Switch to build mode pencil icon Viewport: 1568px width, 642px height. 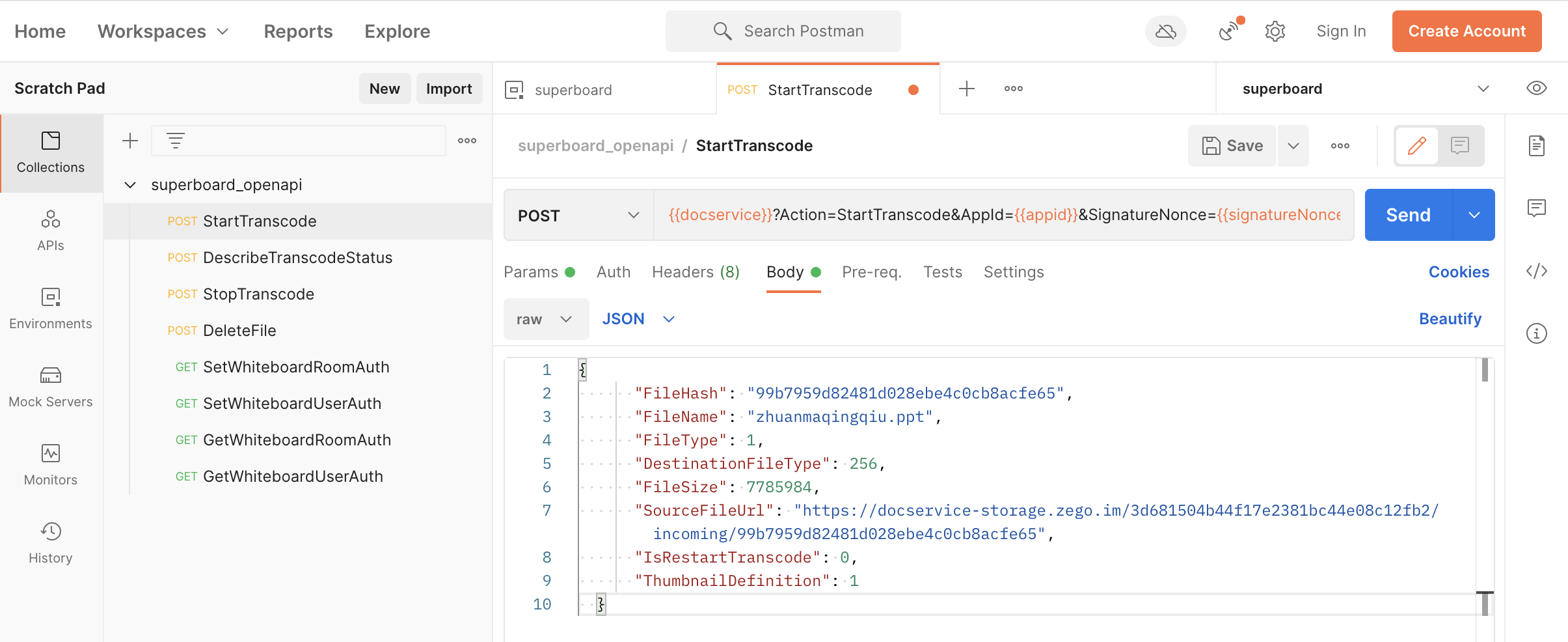1417,146
